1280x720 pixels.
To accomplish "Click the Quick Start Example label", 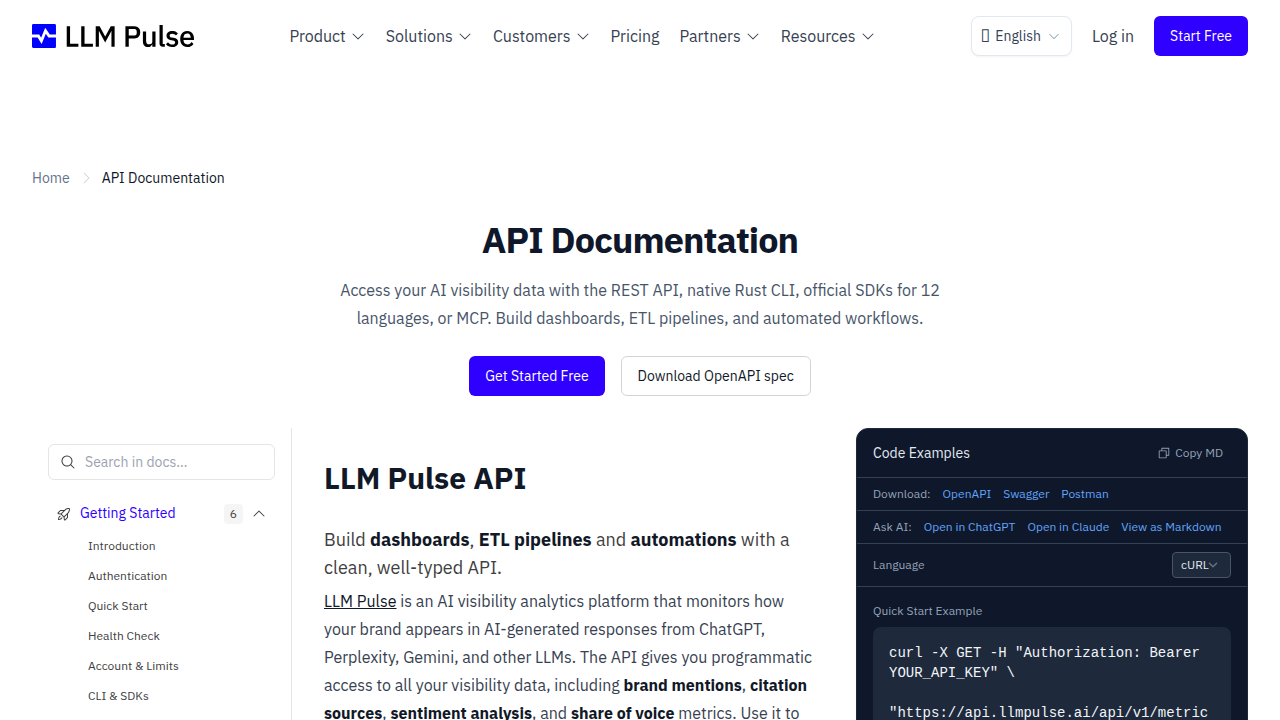I will tap(927, 611).
